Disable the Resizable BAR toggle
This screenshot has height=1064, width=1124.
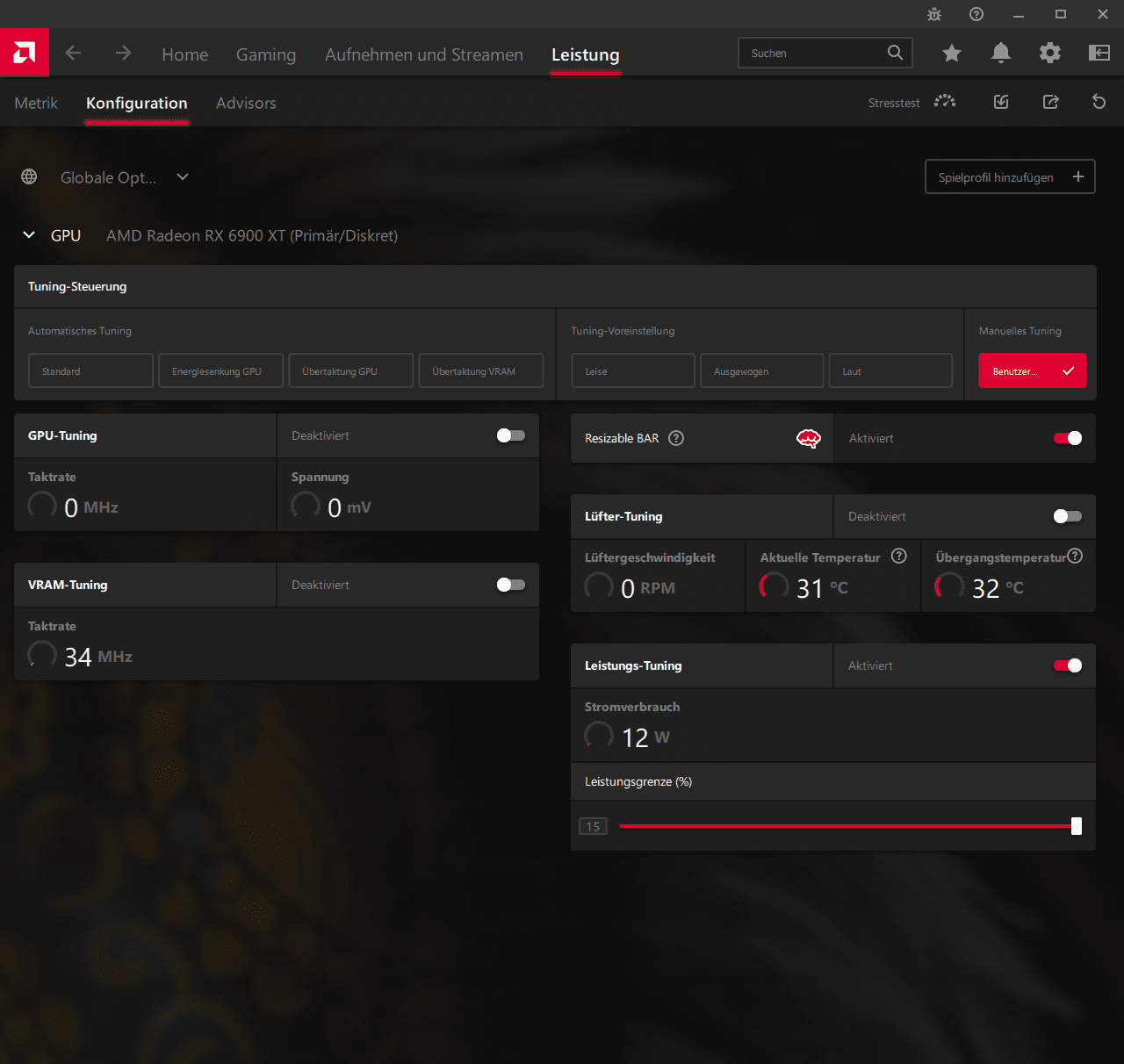[x=1068, y=438]
